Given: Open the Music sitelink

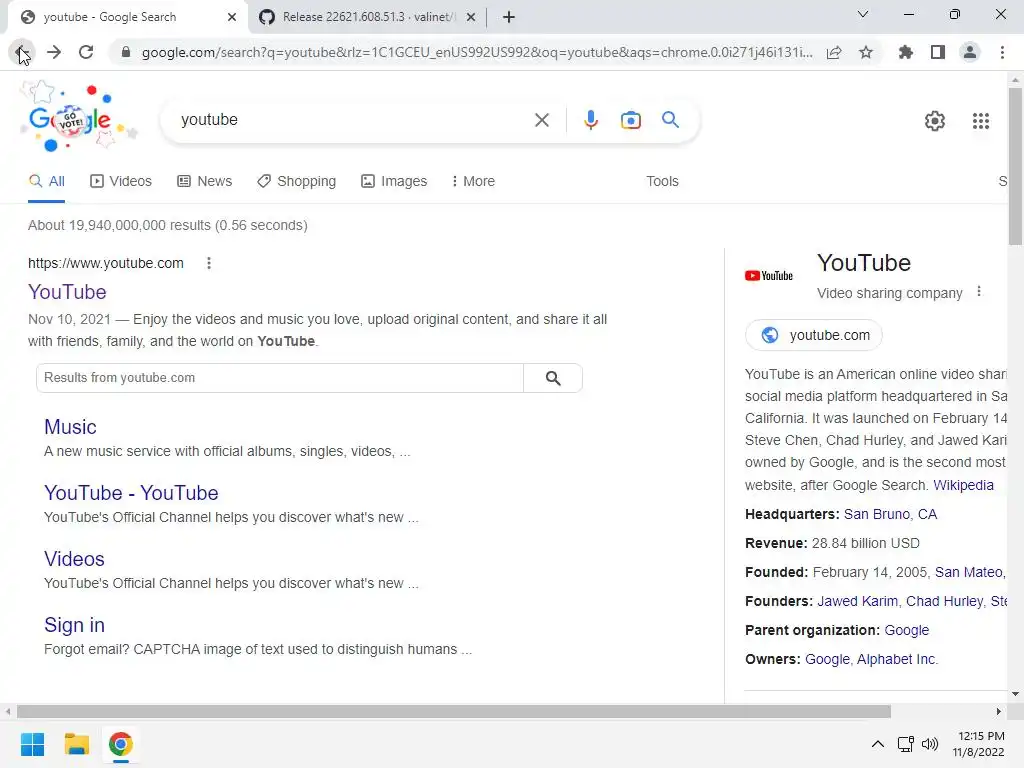Looking at the screenshot, I should pyautogui.click(x=70, y=426).
